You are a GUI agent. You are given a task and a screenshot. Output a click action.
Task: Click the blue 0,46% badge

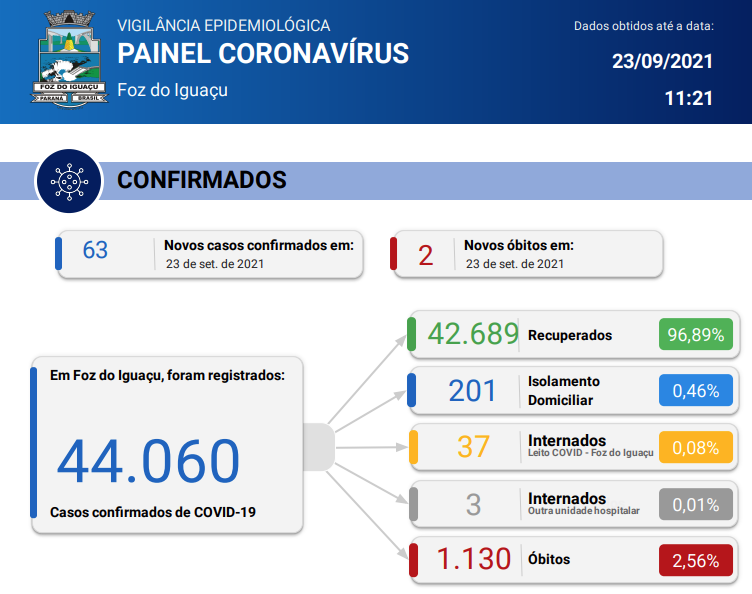coord(696,391)
